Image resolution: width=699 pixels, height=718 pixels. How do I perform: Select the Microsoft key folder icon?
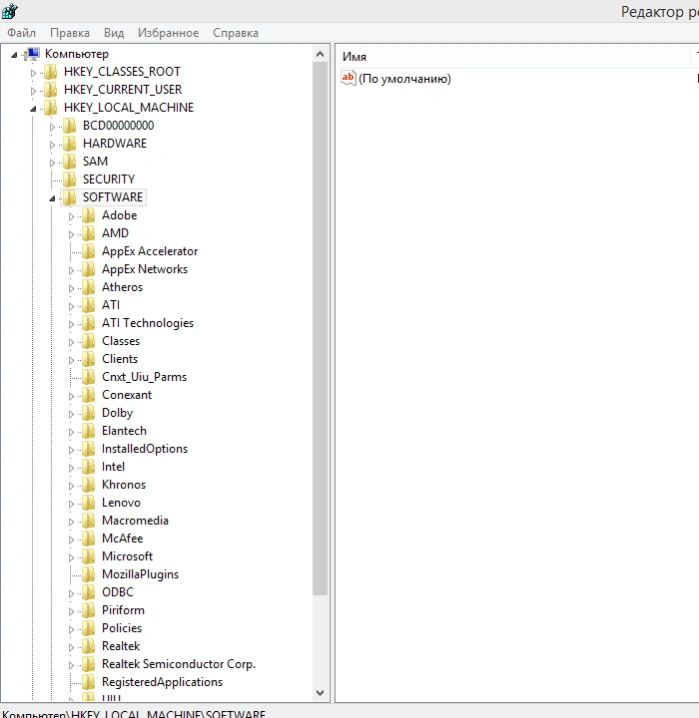[x=88, y=556]
